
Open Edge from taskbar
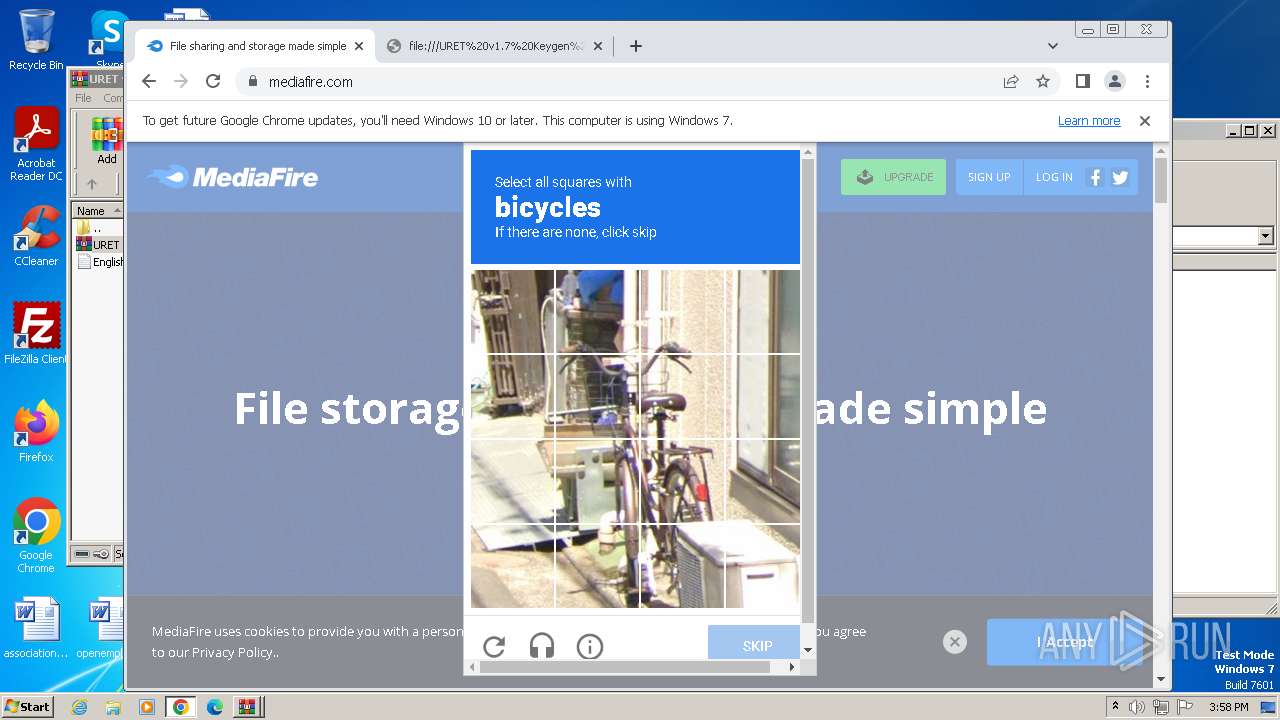[x=214, y=707]
